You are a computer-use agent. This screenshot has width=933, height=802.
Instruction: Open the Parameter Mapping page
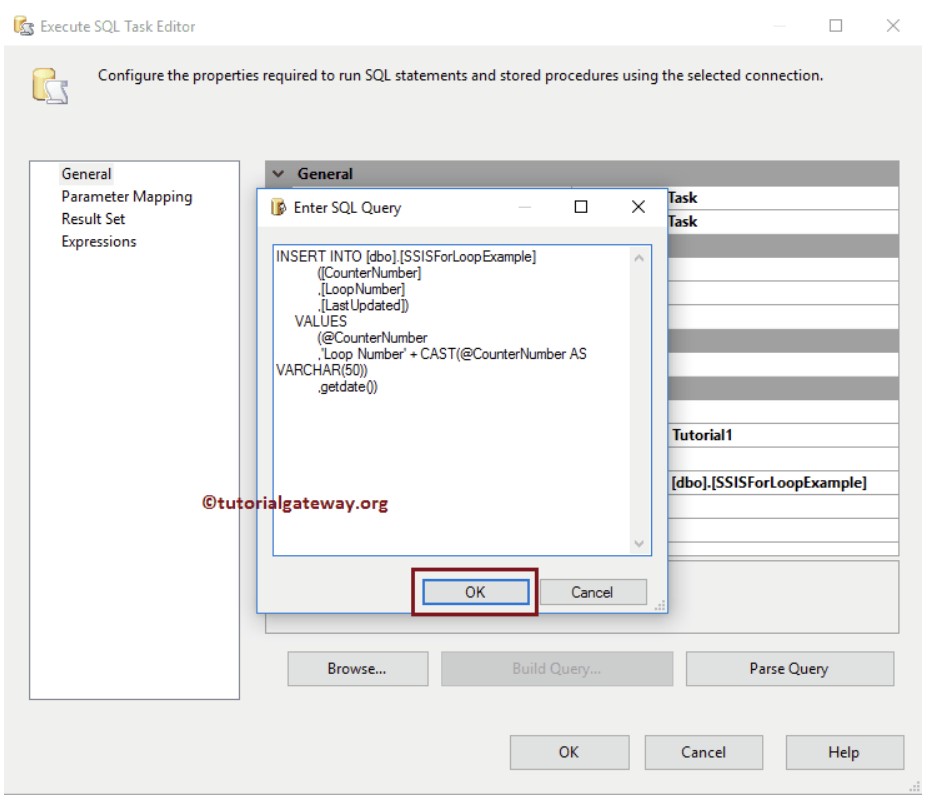click(127, 196)
